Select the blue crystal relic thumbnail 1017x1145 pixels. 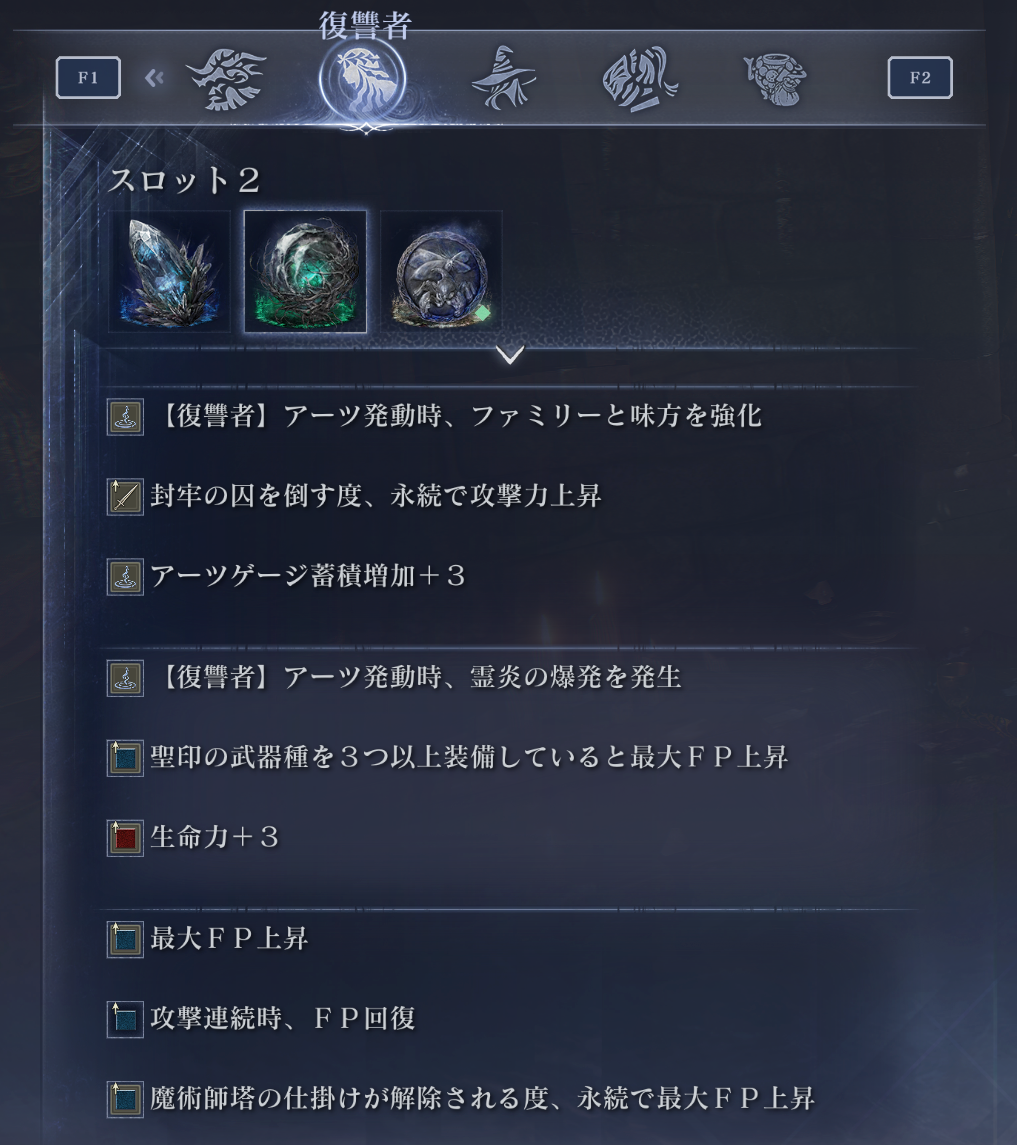click(169, 272)
